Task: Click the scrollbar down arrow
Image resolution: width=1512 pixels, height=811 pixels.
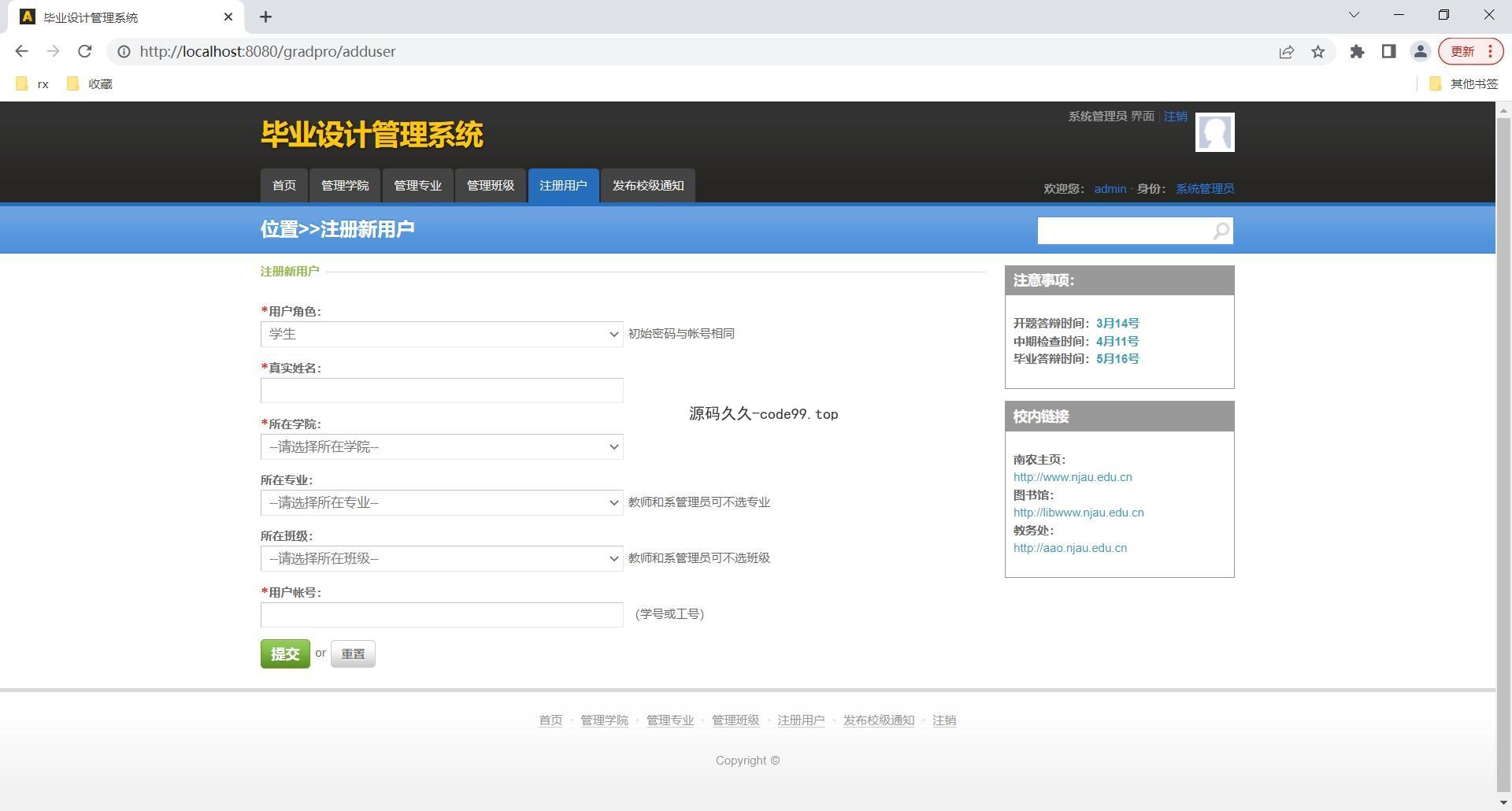Action: click(1503, 802)
